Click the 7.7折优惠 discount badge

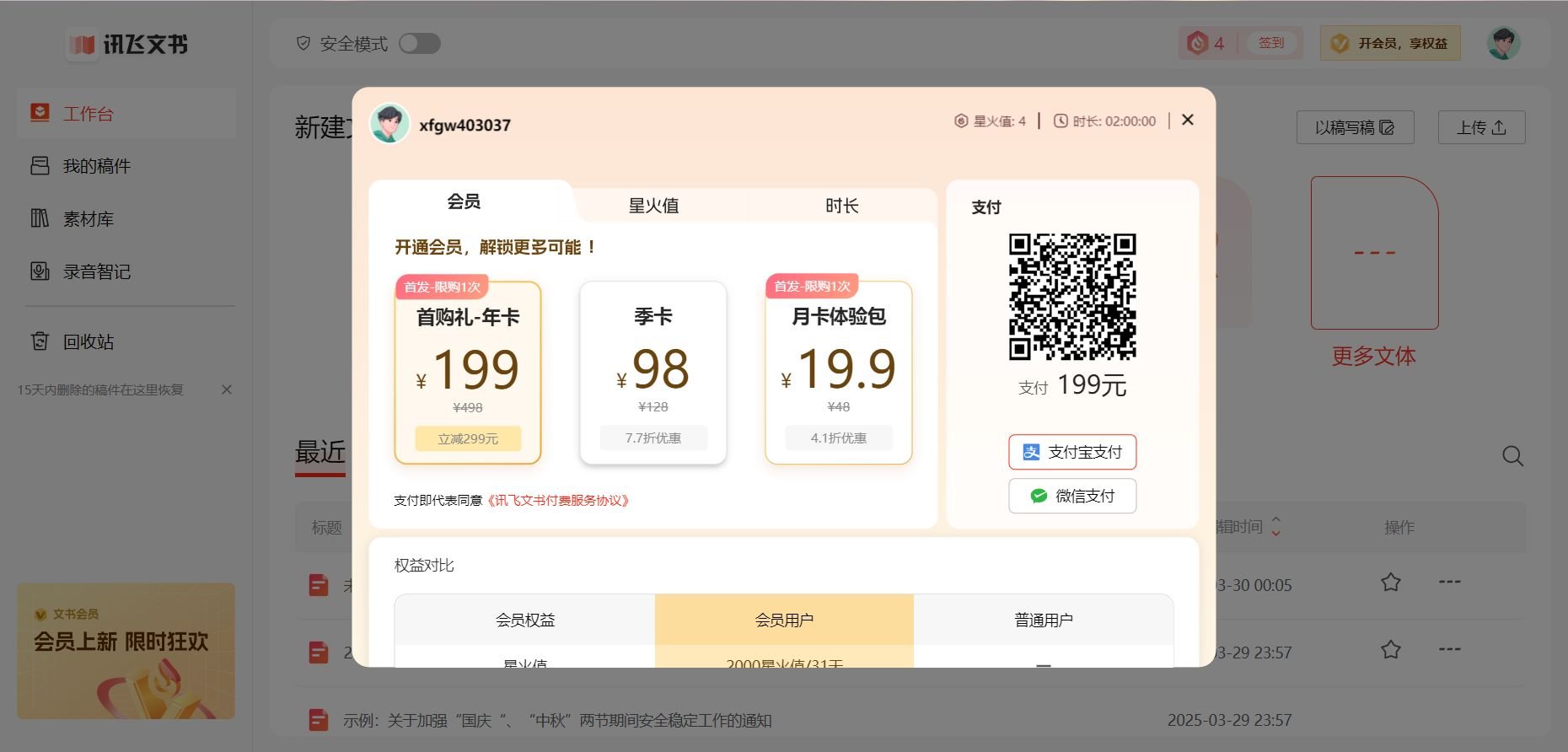[x=653, y=438]
